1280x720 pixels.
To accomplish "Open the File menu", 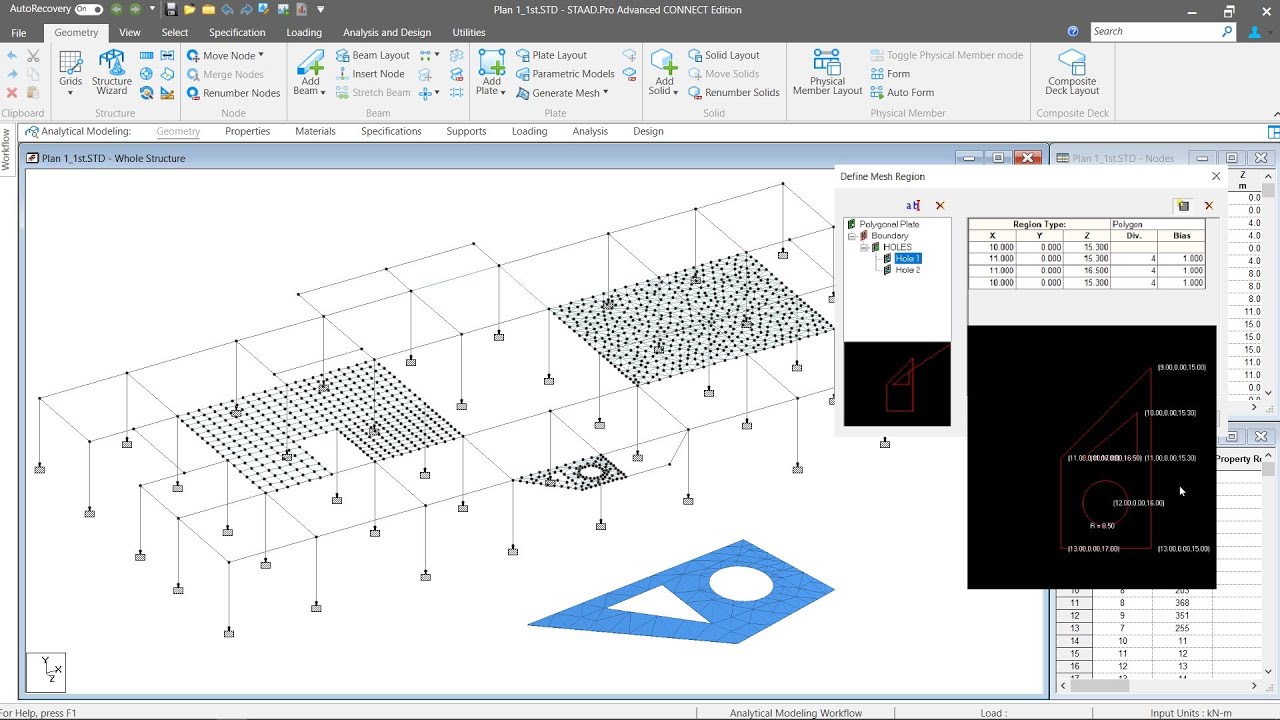I will pos(19,32).
